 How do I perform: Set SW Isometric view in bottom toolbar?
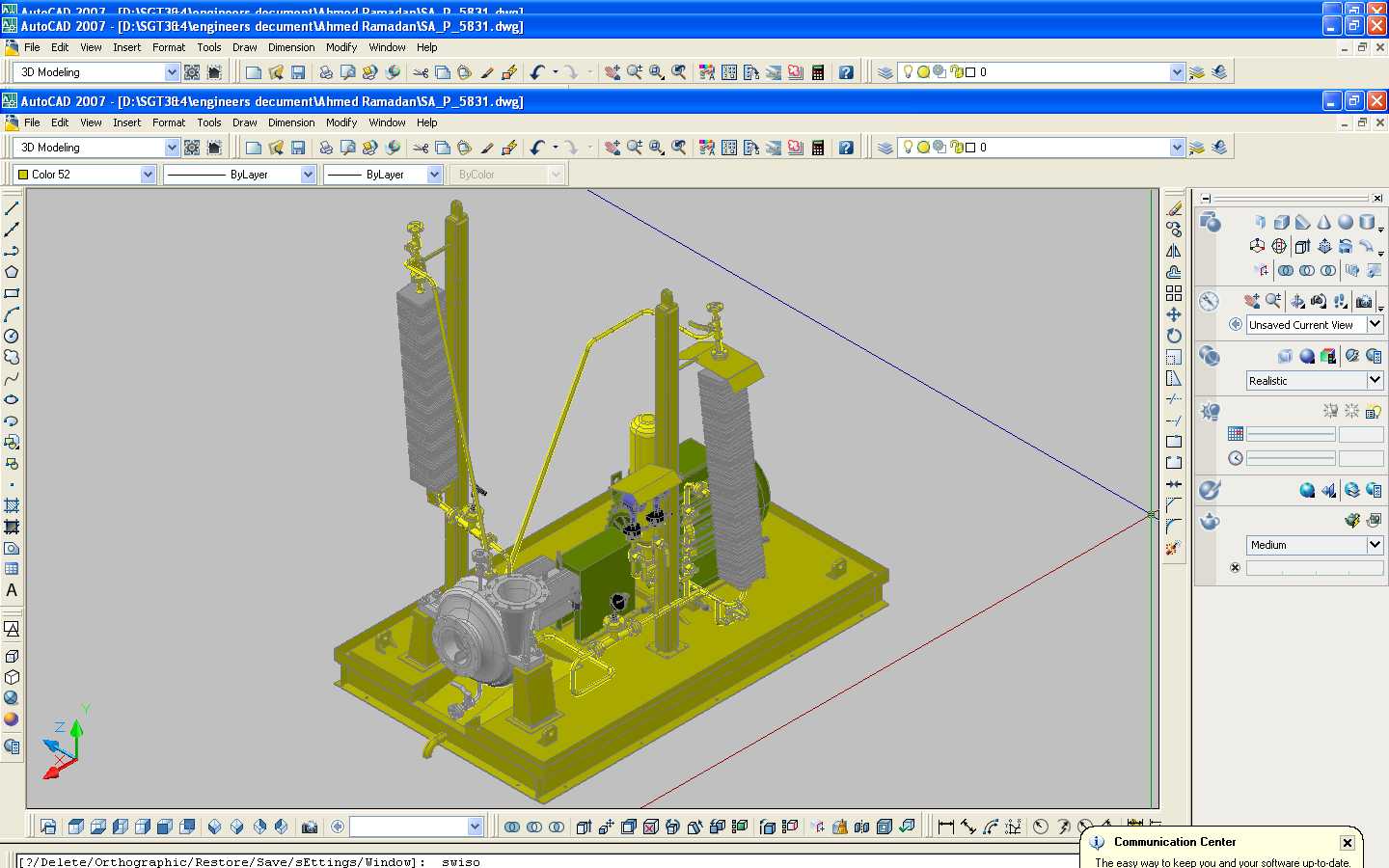pyautogui.click(x=215, y=827)
